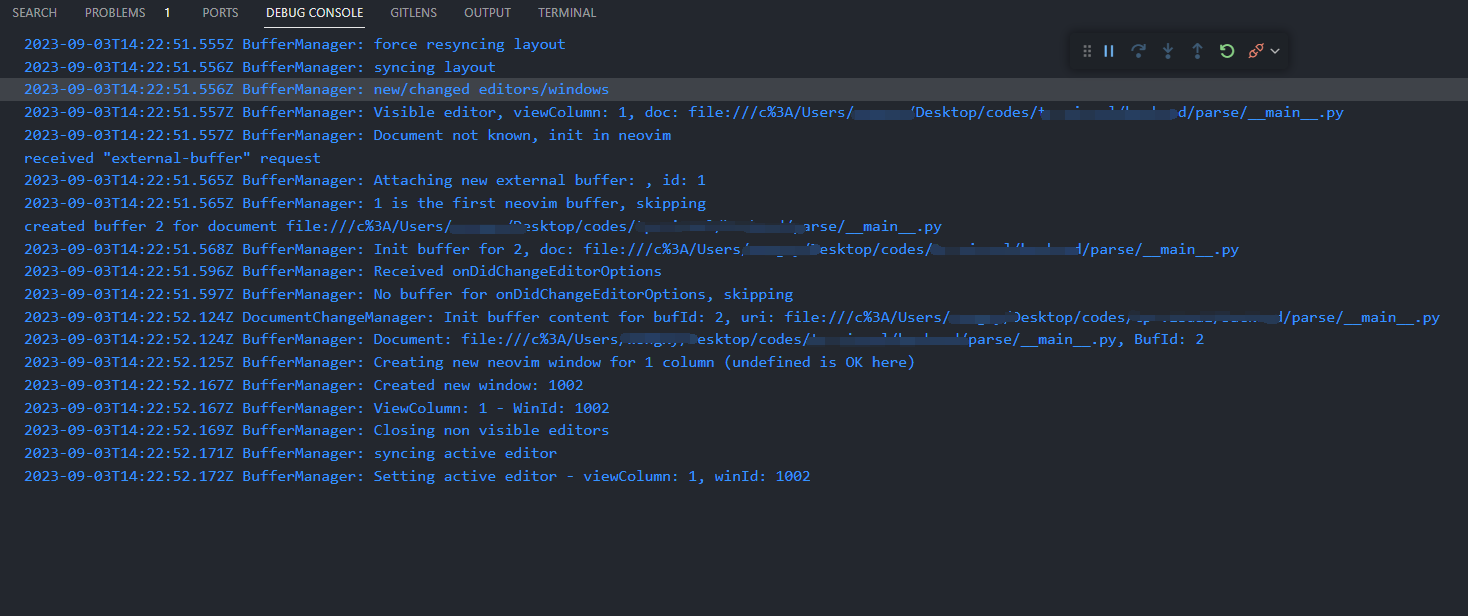Step Into the current function
The width and height of the screenshot is (1468, 616).
point(1168,51)
